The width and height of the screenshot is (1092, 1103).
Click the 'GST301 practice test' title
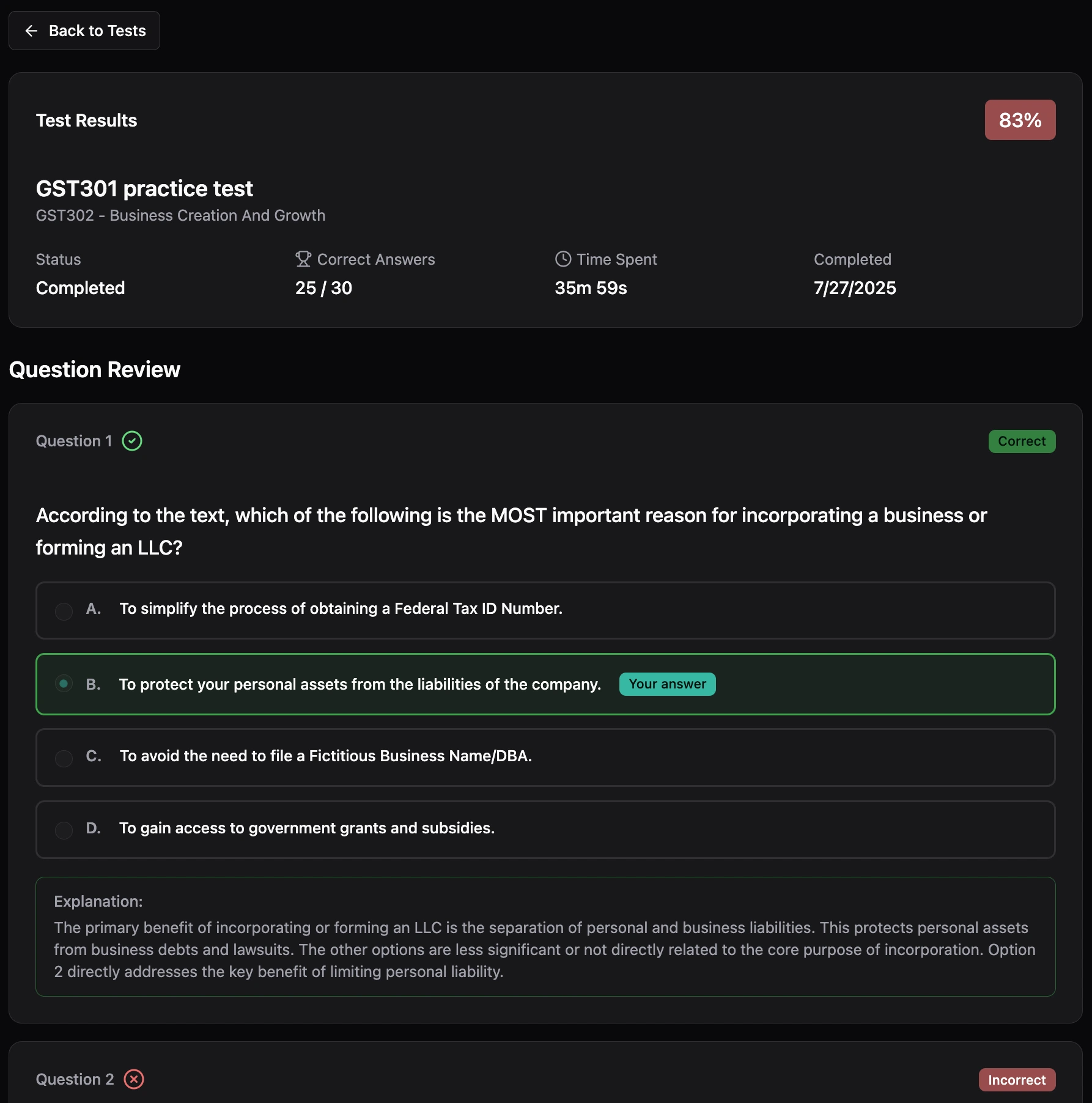[144, 188]
